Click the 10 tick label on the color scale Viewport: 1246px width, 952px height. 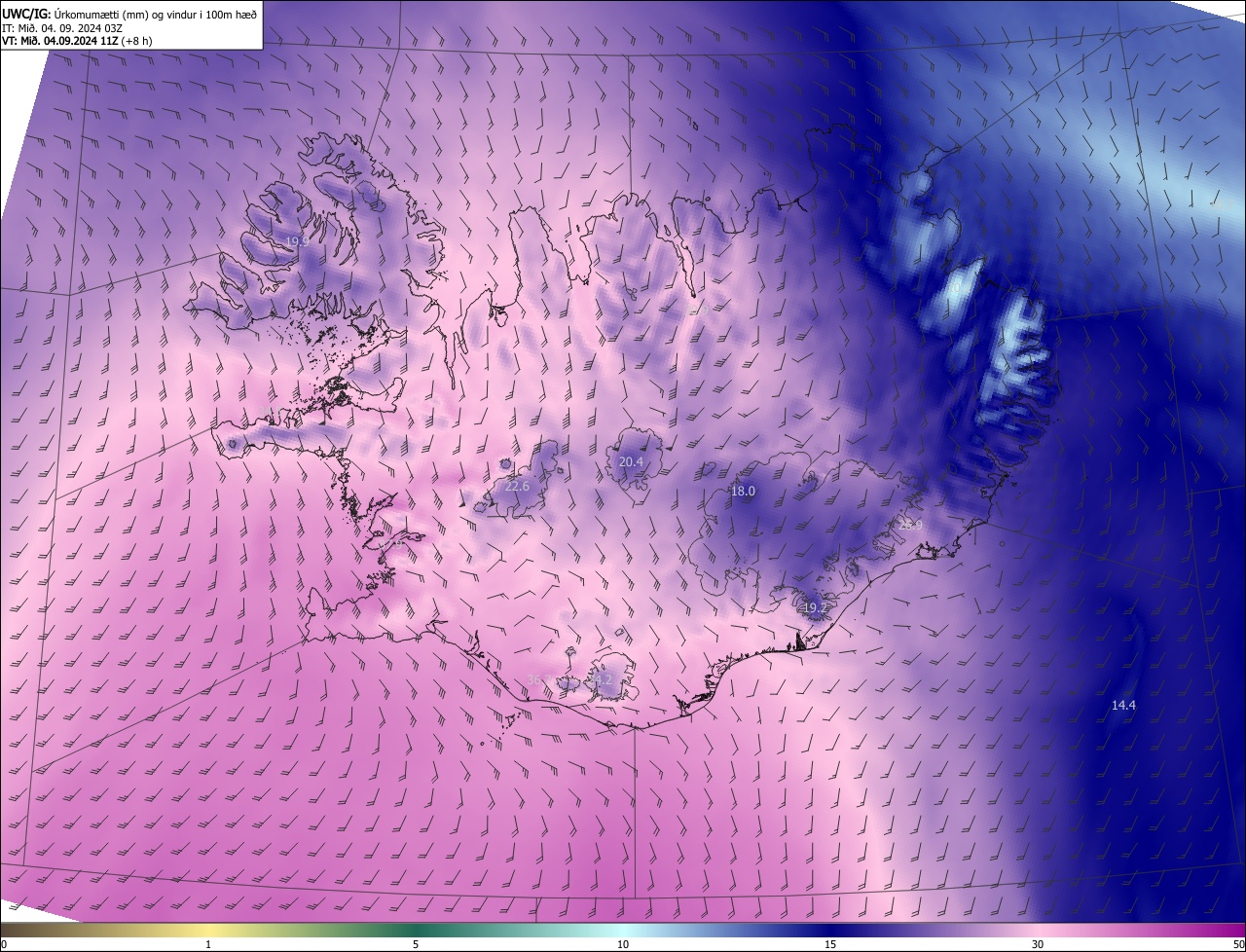coord(623,944)
